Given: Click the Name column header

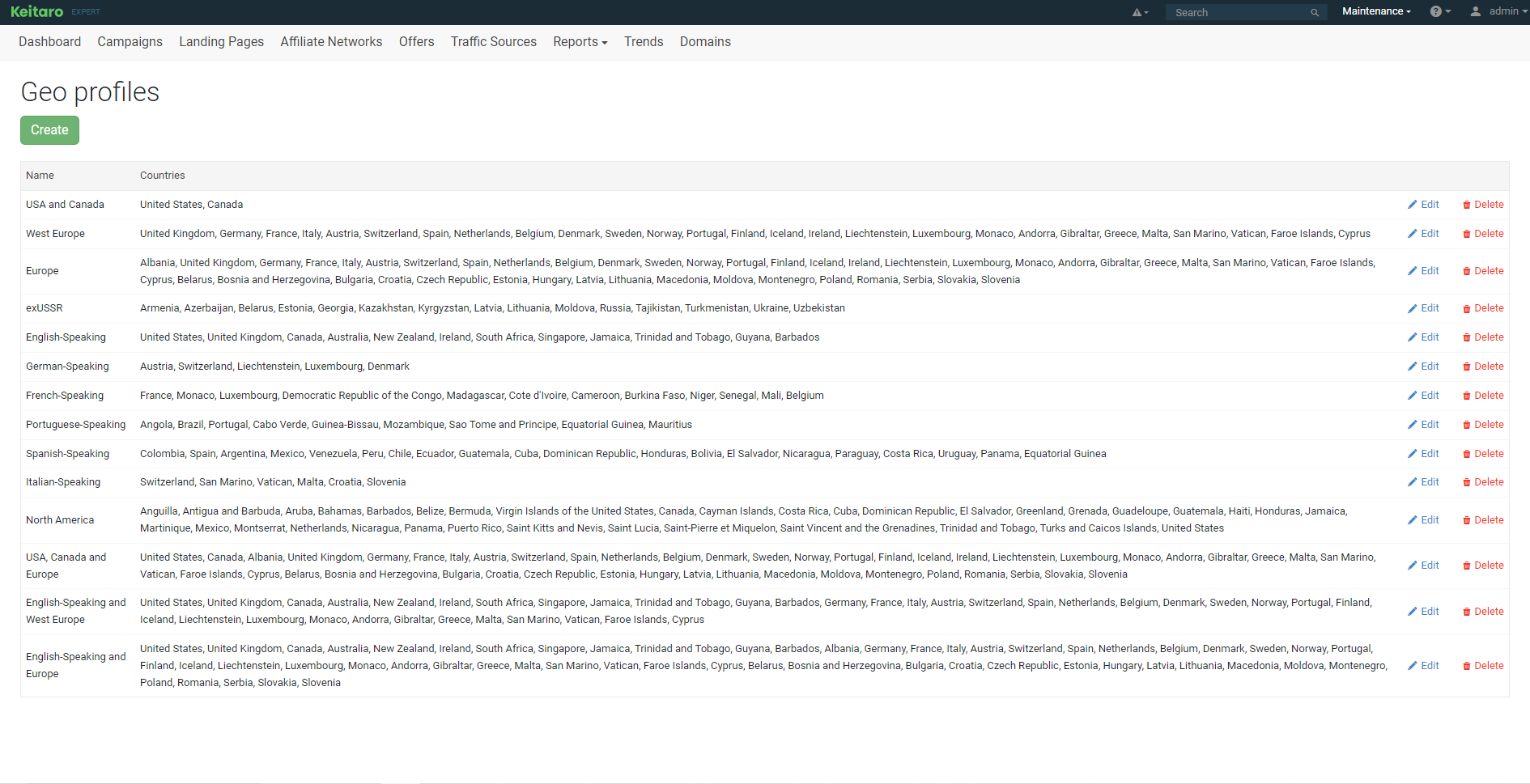Looking at the screenshot, I should click(x=40, y=176).
